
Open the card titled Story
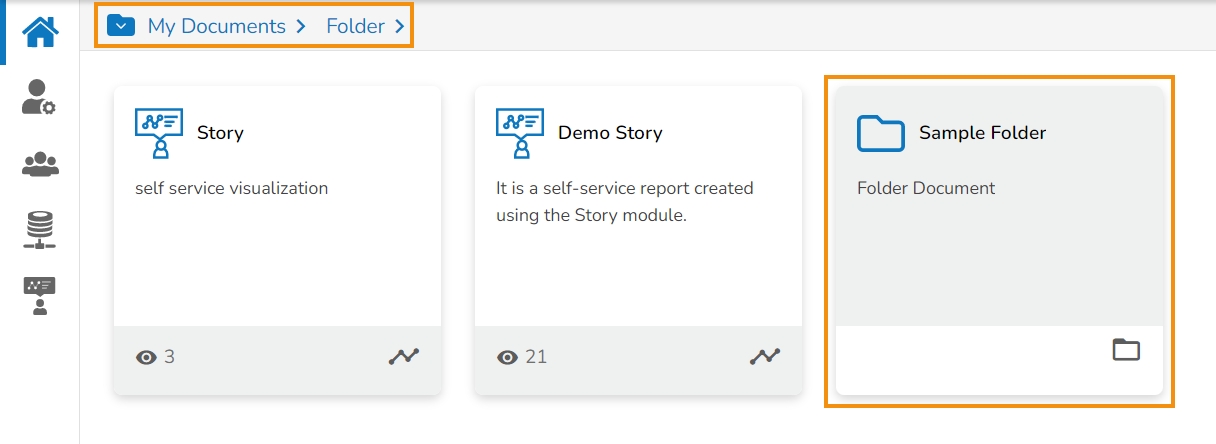[x=220, y=133]
